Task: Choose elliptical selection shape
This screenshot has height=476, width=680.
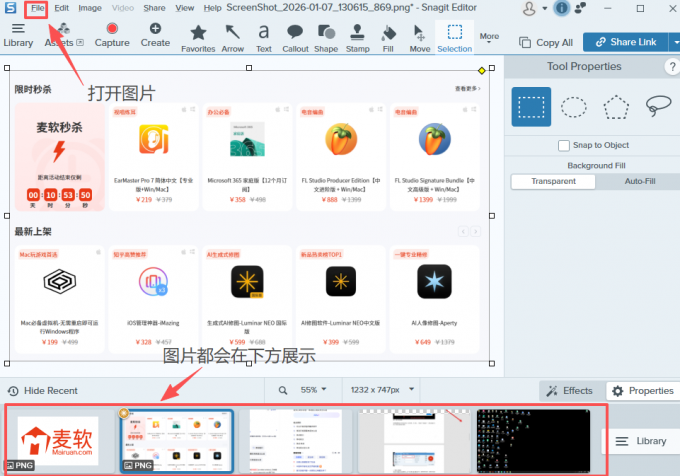Action: (x=574, y=107)
